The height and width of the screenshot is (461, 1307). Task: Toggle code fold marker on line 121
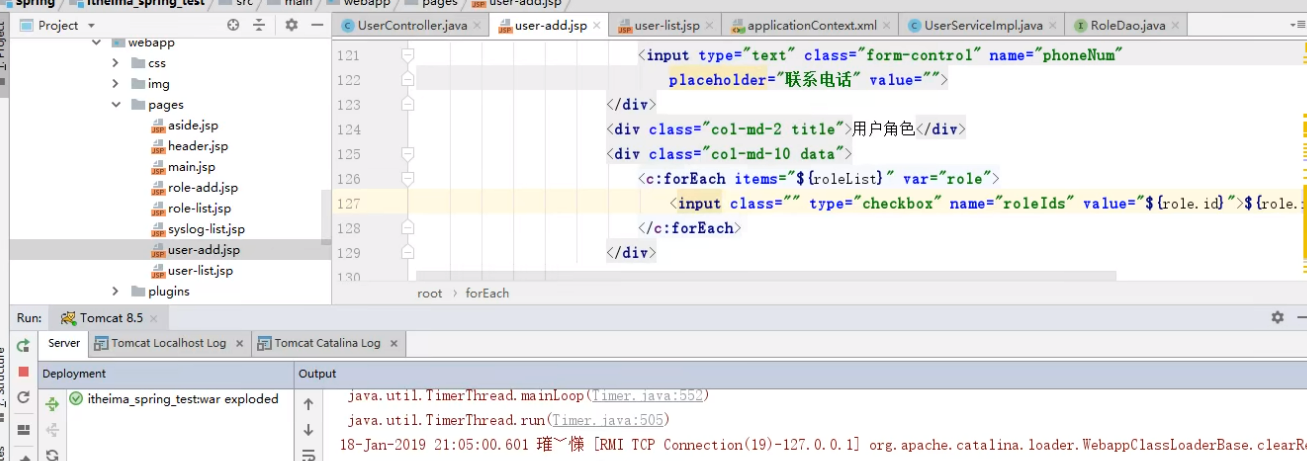pos(407,56)
